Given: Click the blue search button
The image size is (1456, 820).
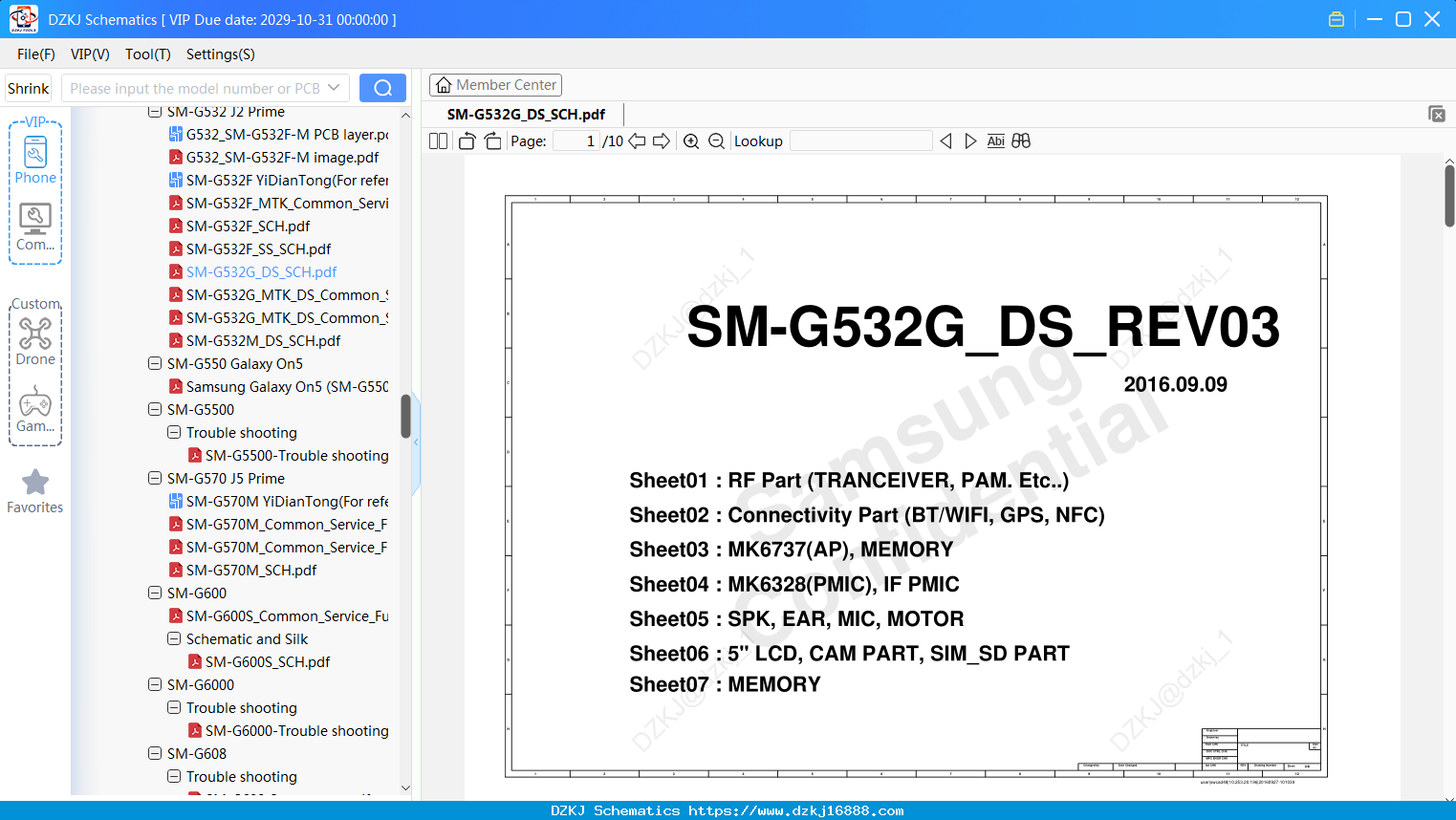Looking at the screenshot, I should 382,88.
